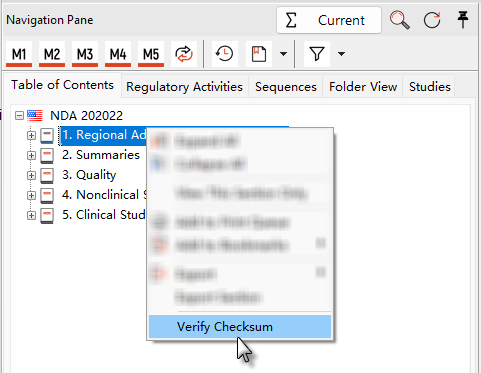This screenshot has width=481, height=373.
Task: Toggle the M1 module filter
Action: (x=19, y=54)
